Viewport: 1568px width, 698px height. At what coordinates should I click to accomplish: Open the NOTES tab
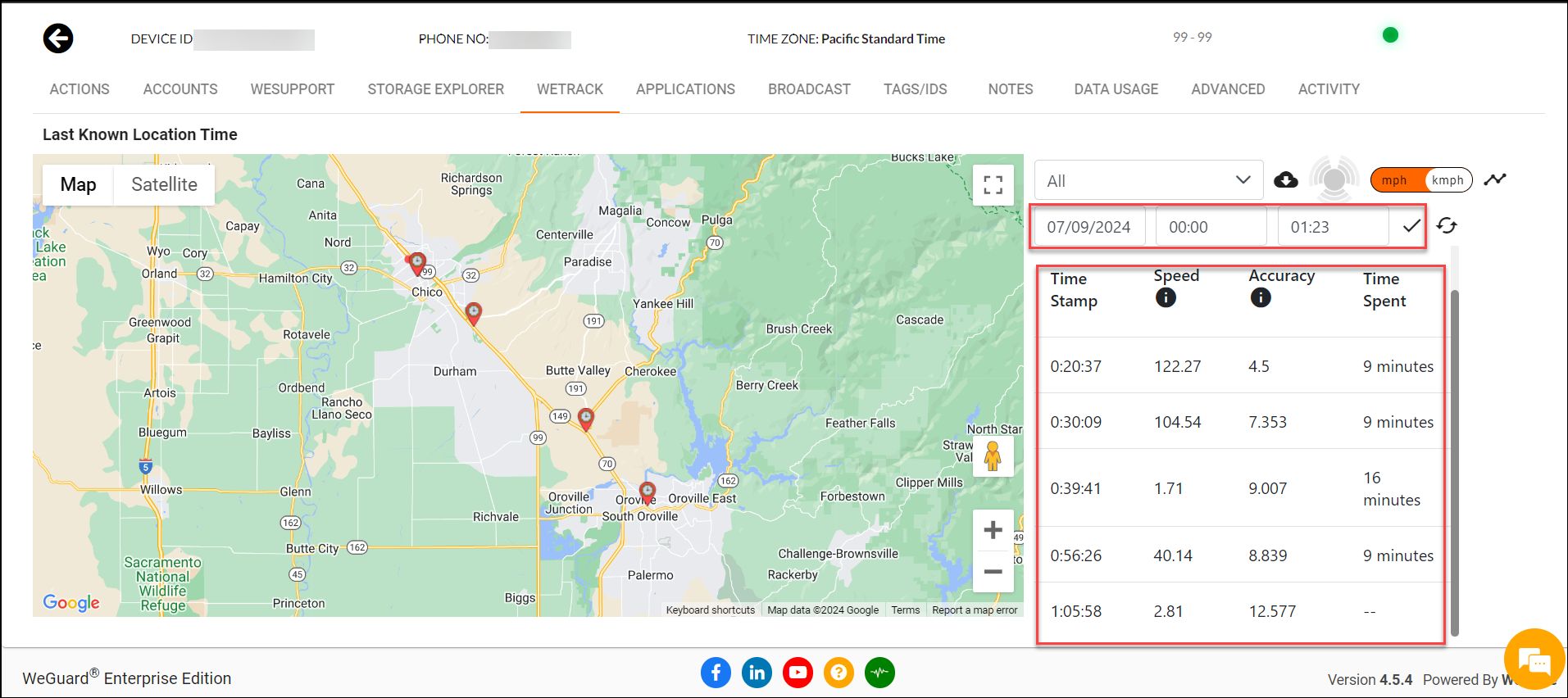1010,89
